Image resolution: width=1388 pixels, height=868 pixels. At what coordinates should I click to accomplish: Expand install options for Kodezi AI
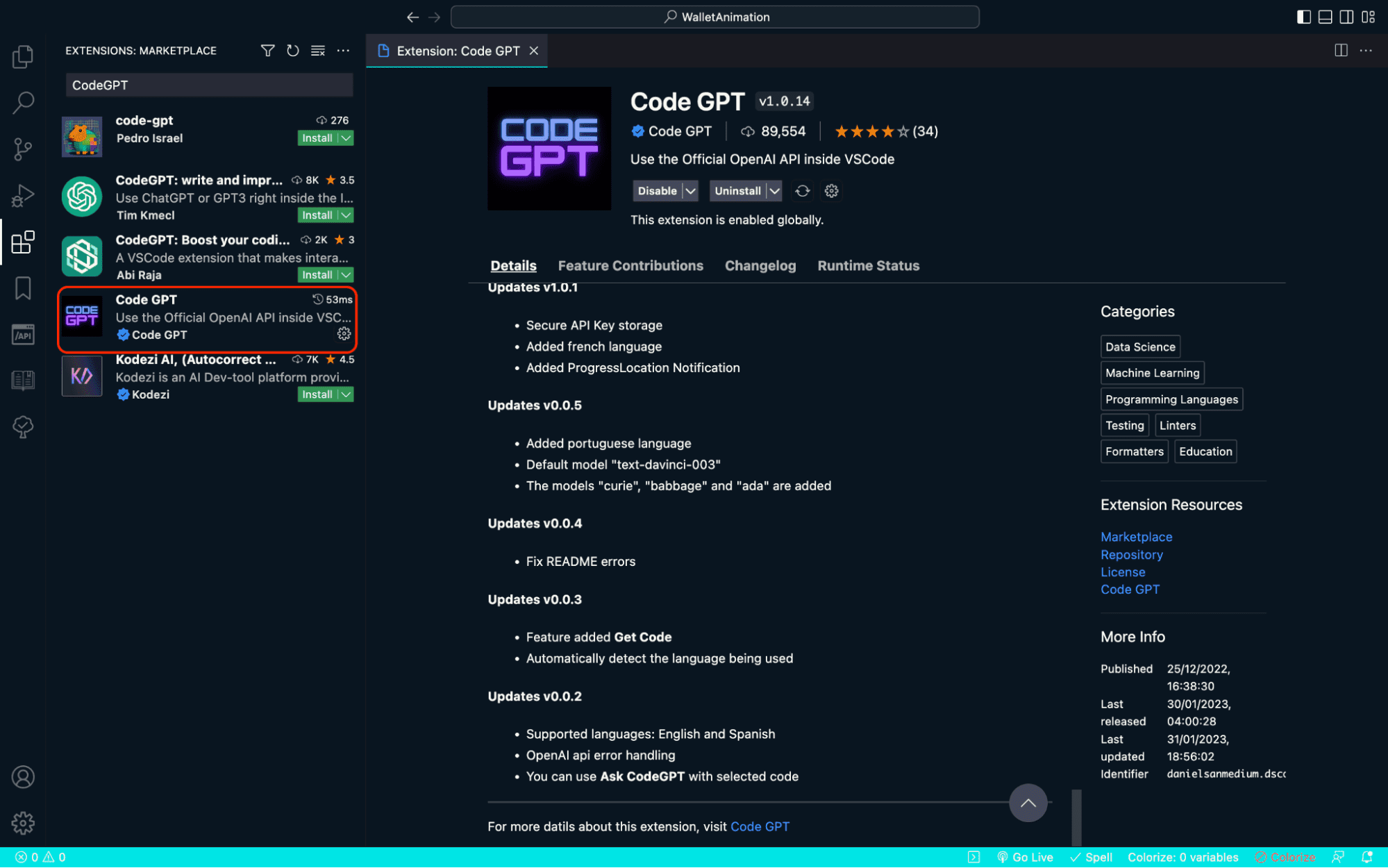(x=346, y=394)
